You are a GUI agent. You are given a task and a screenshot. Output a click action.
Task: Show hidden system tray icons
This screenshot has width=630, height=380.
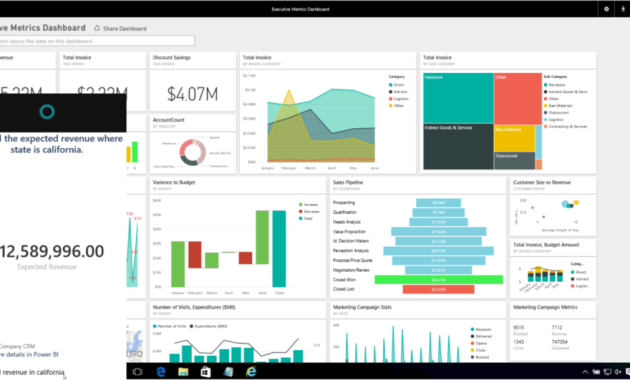coord(585,372)
